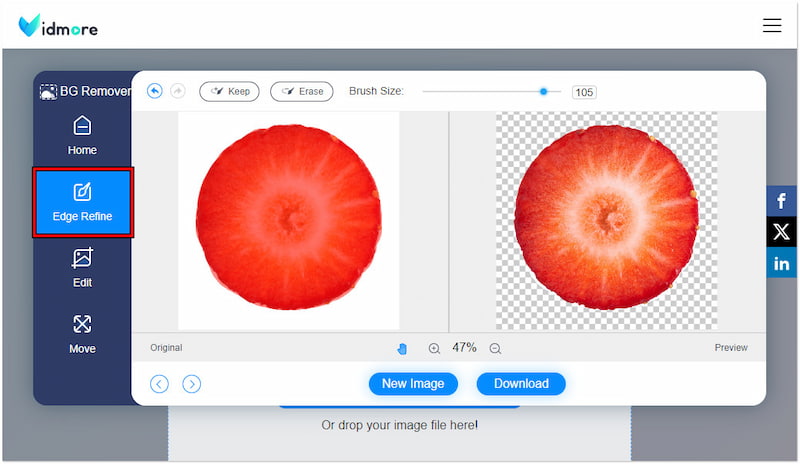Image resolution: width=800 pixels, height=464 pixels.
Task: Click the redo arrow icon
Action: click(x=178, y=91)
